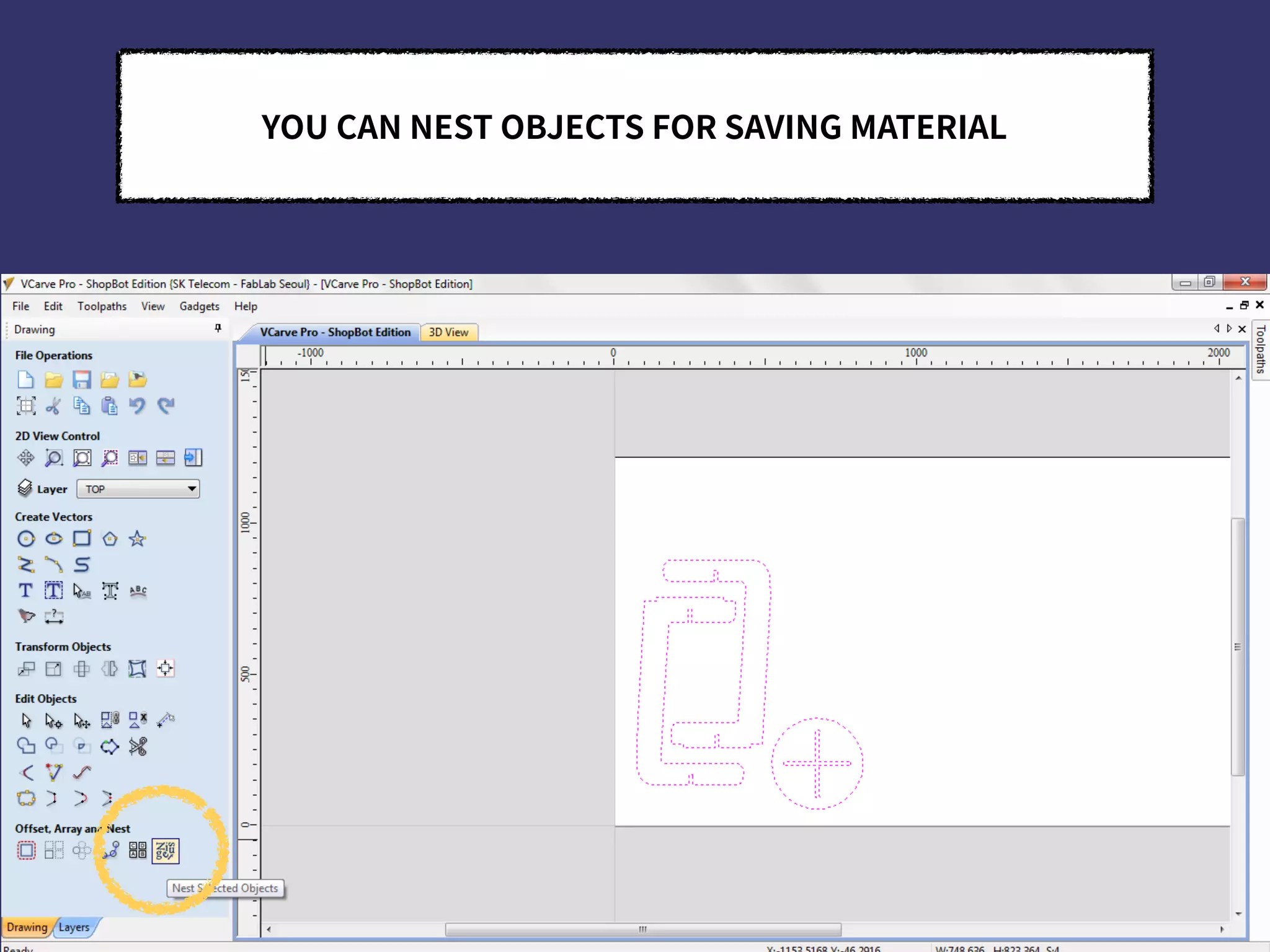Click the Undo icon
This screenshot has height=952, width=1270.
coord(137,406)
